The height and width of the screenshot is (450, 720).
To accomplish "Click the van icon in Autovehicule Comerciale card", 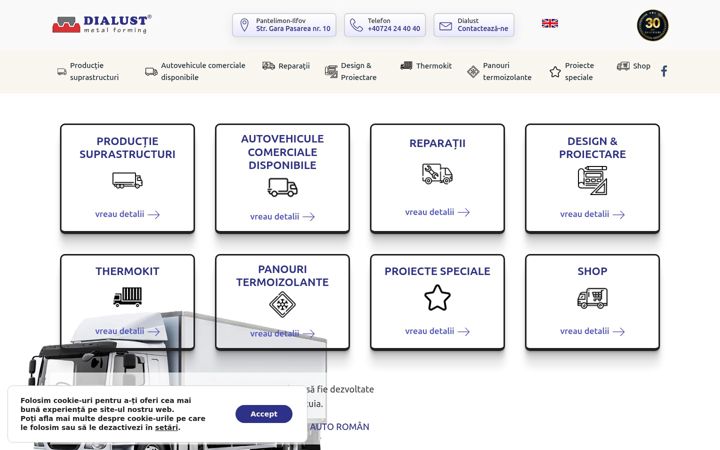I will (x=282, y=187).
